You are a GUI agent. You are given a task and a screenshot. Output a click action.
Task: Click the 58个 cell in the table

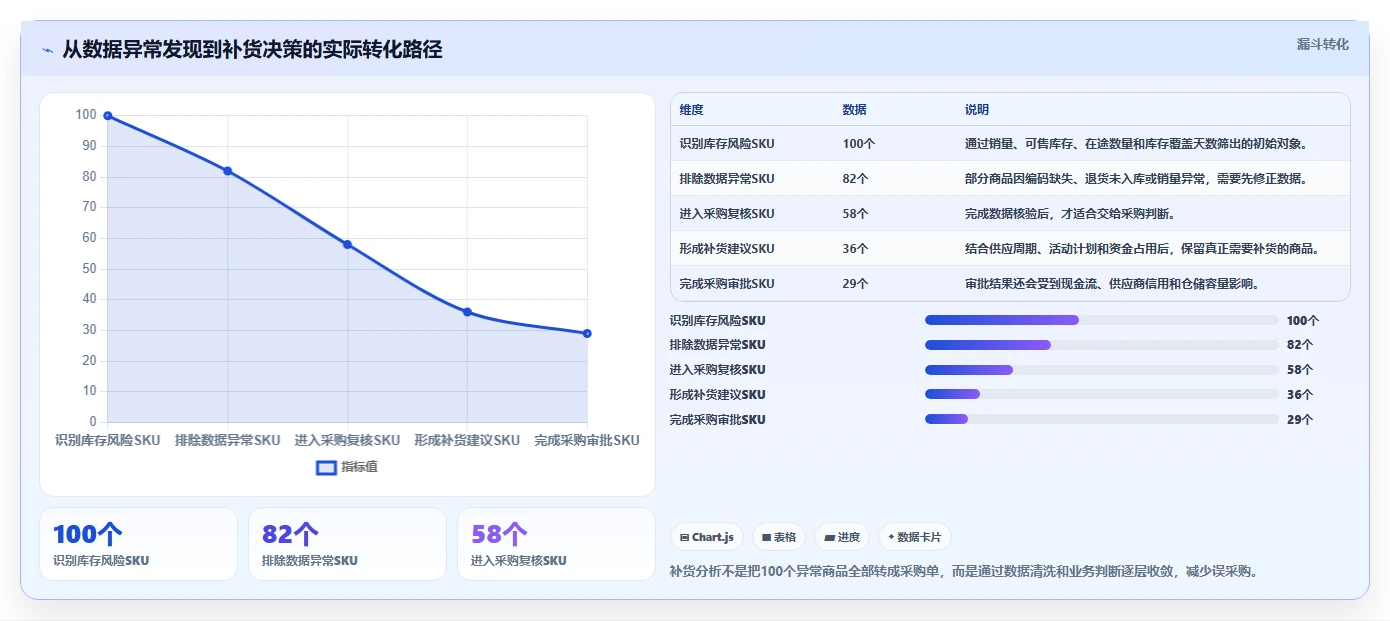pos(856,214)
